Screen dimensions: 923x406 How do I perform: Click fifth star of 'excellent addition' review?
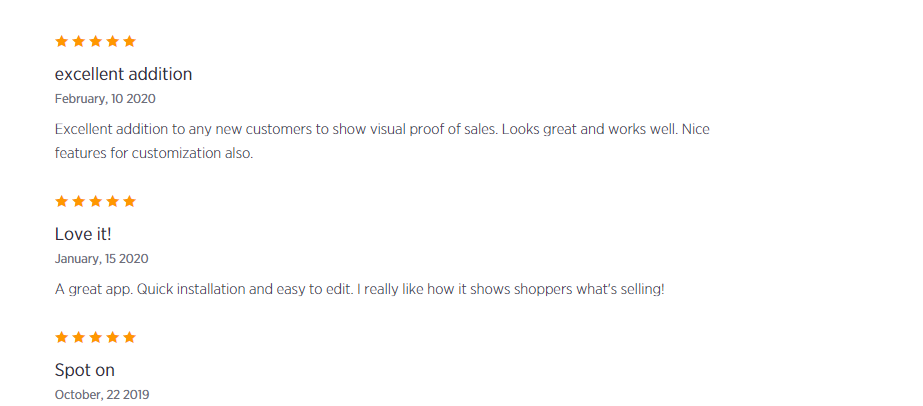pos(129,42)
